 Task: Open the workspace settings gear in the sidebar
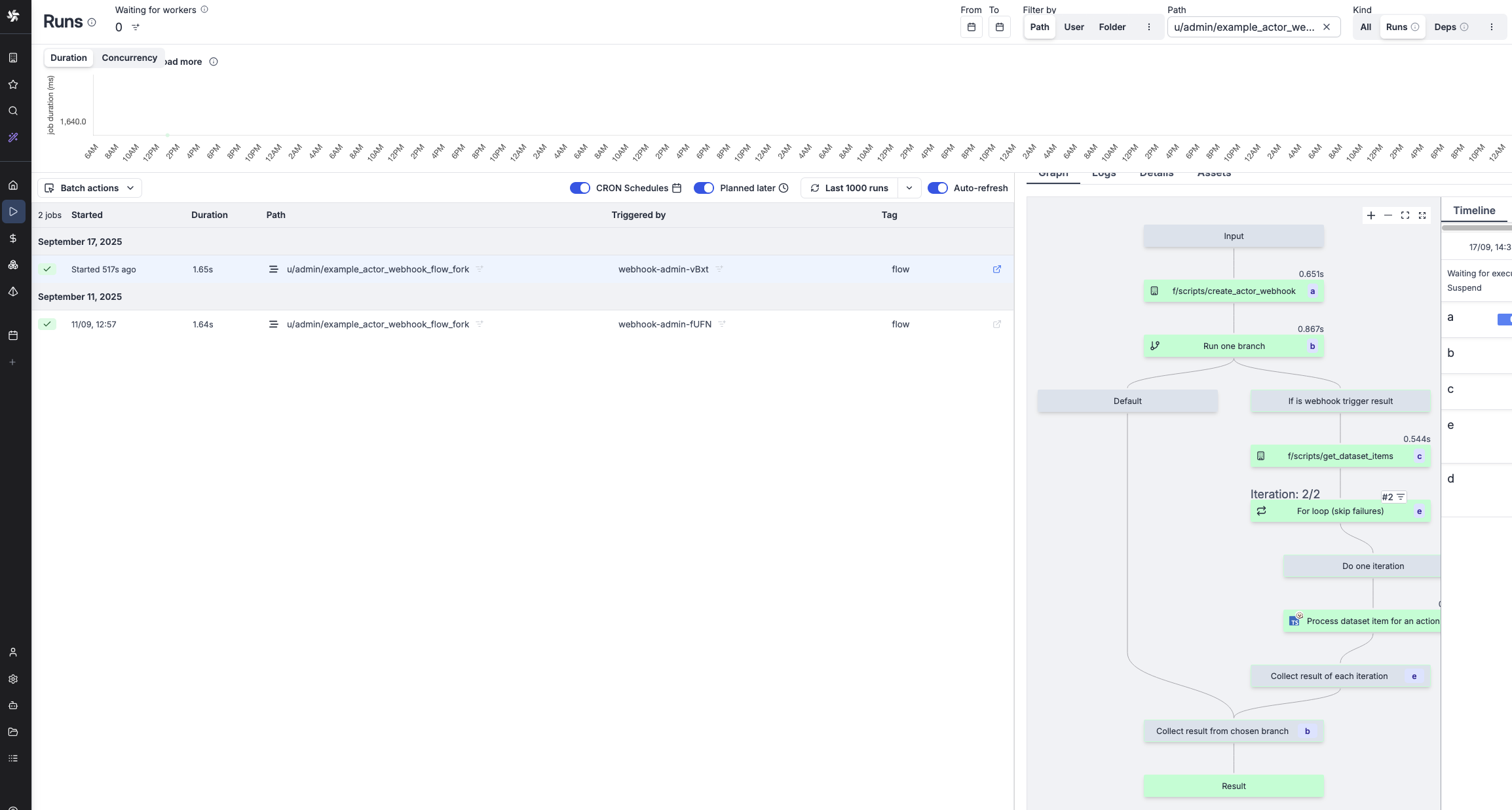13,679
